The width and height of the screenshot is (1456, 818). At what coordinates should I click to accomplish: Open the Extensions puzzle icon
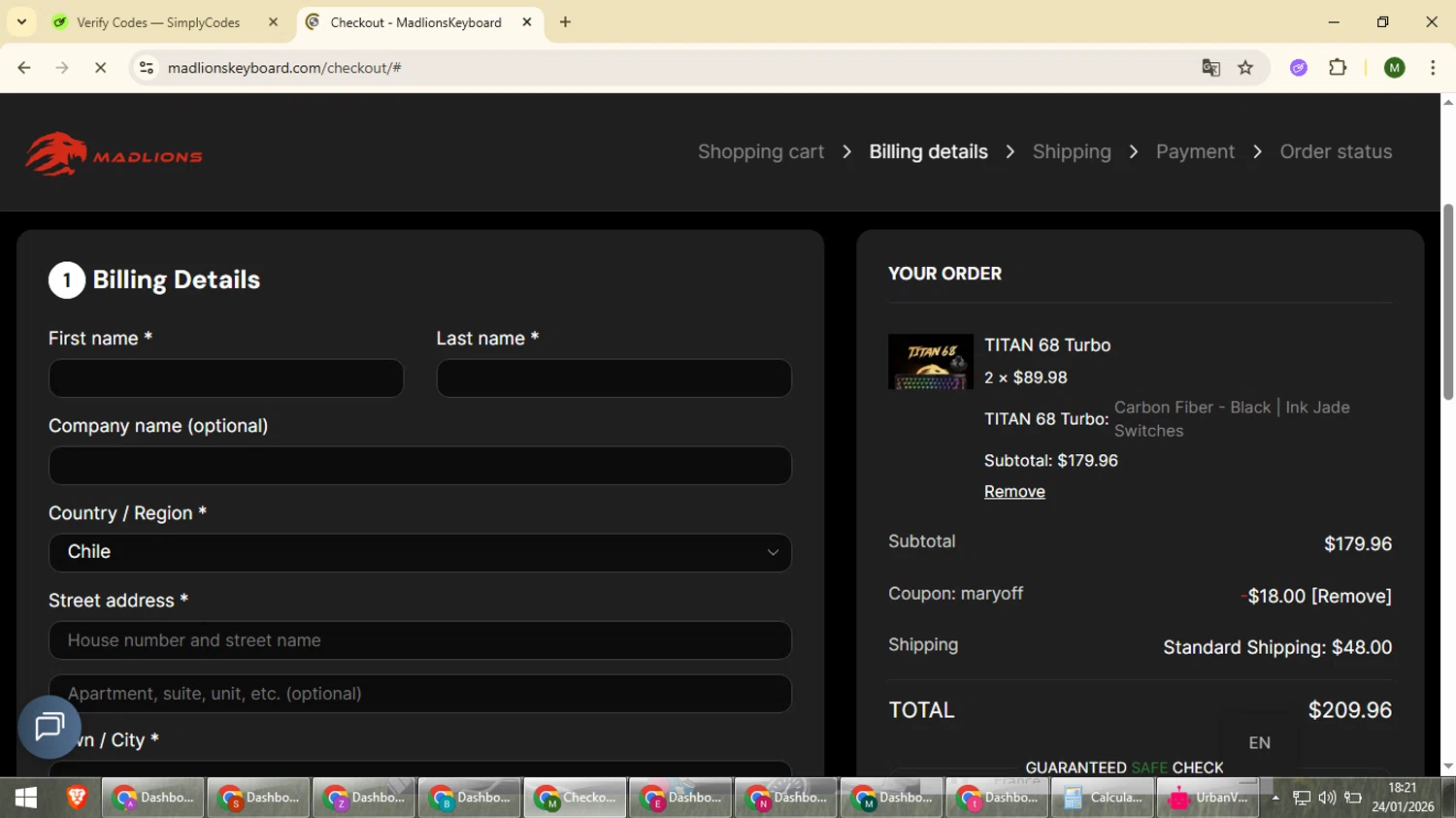1338,68
